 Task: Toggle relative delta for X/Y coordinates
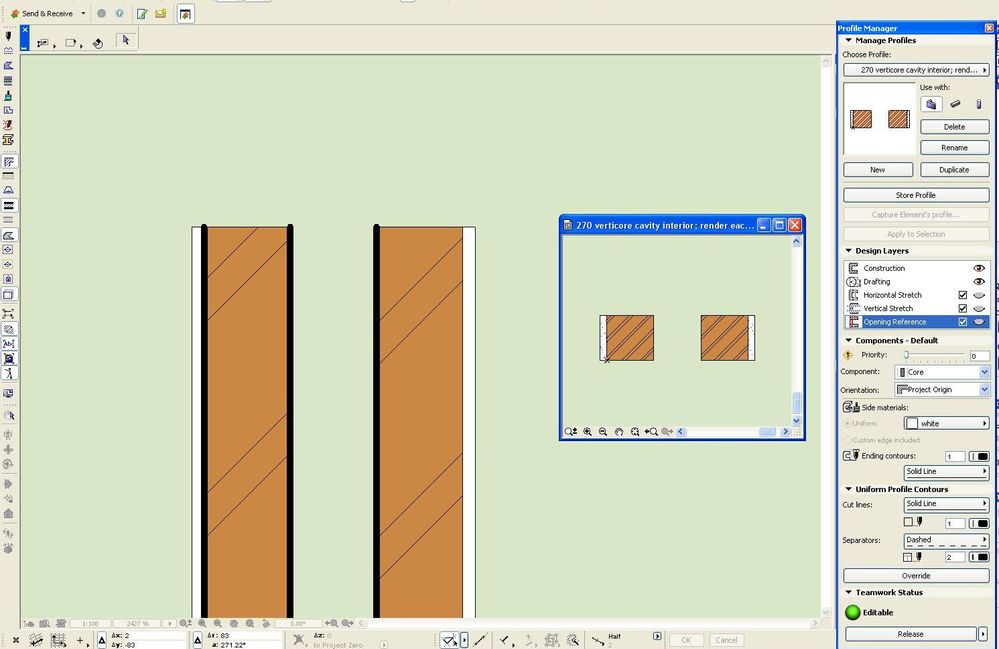tap(102, 640)
